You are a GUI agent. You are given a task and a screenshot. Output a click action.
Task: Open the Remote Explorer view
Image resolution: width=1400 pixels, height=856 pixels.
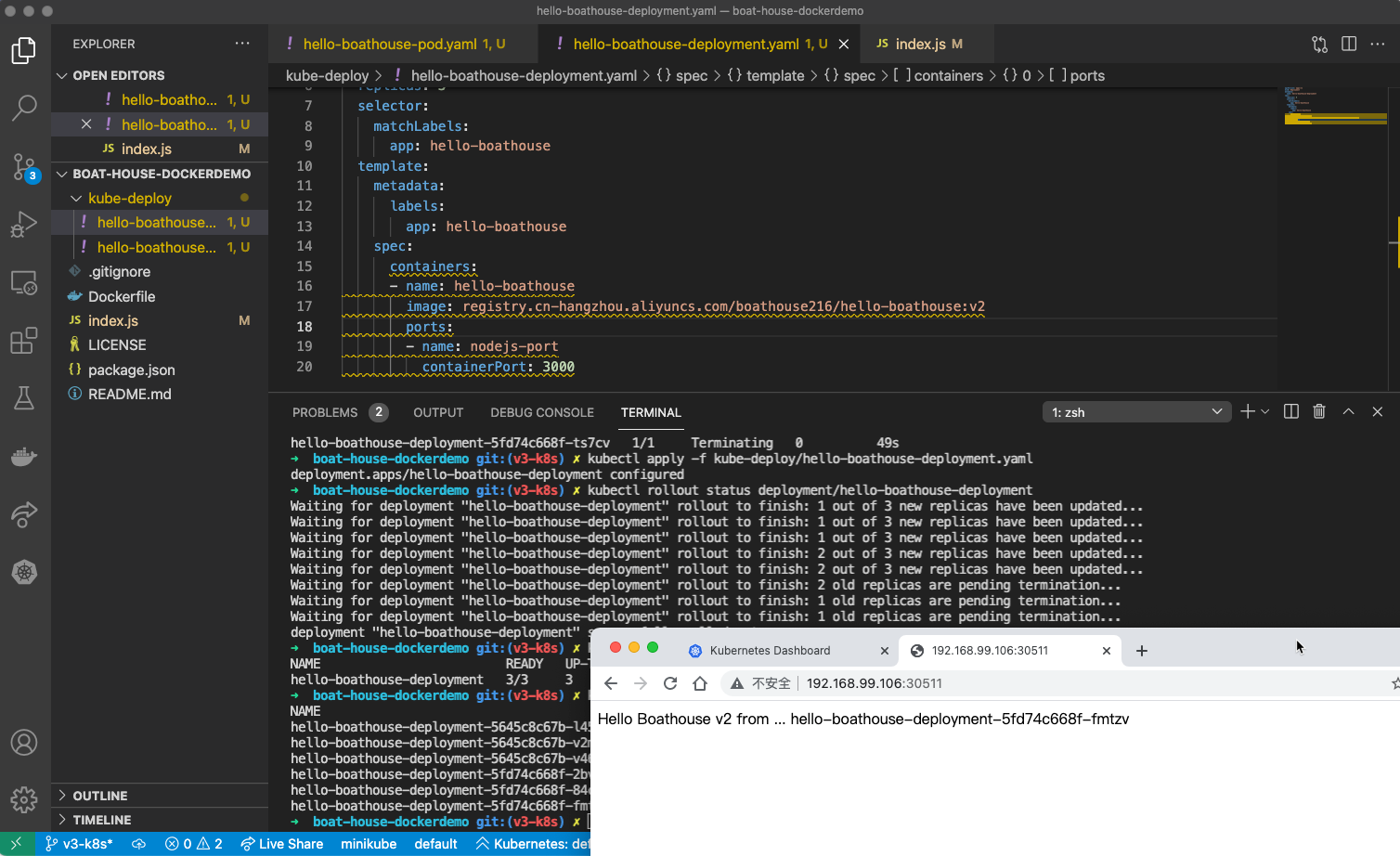24,282
